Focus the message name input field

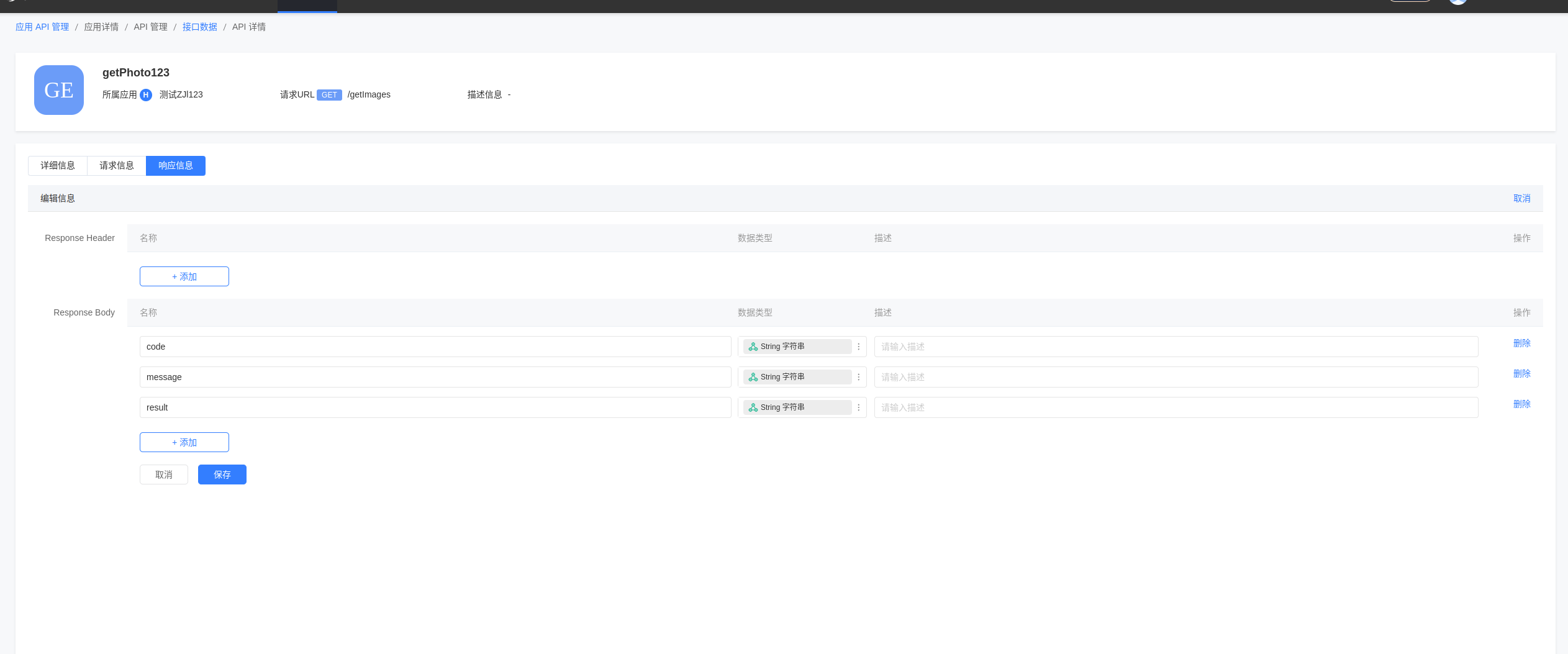(x=435, y=377)
